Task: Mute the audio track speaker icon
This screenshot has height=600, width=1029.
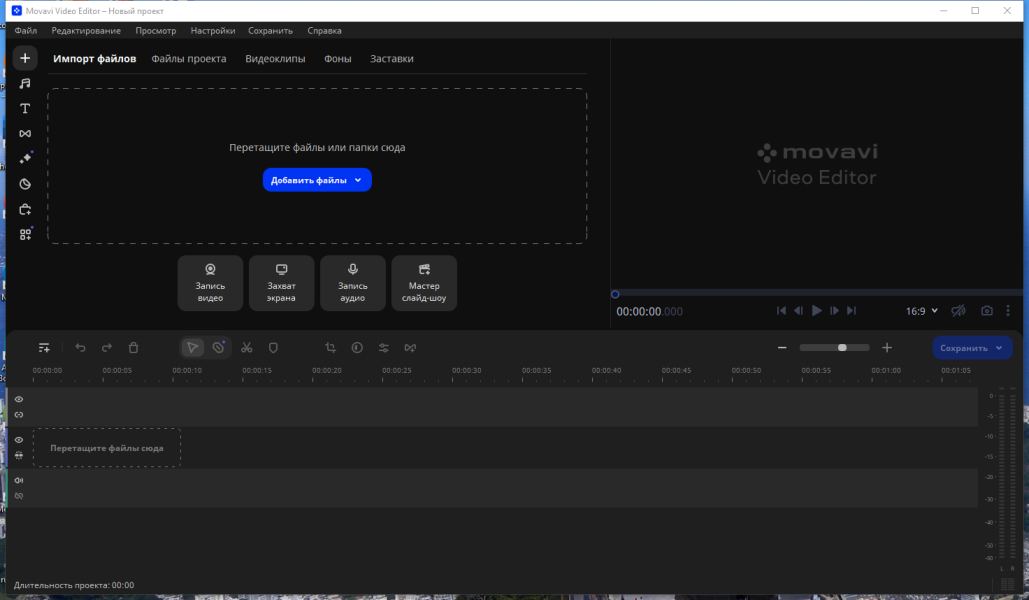Action: pos(19,480)
